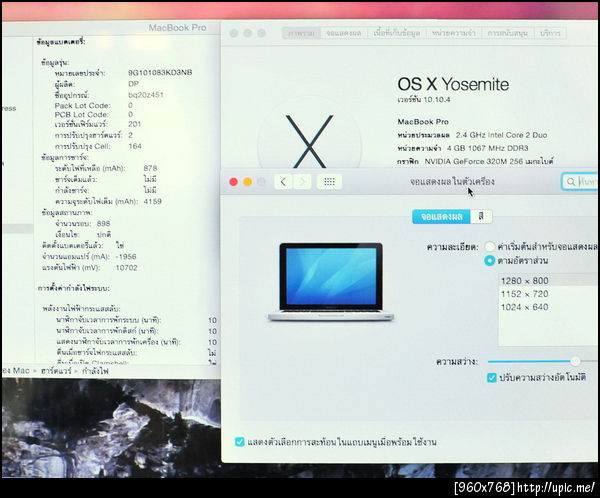Select the default for display resolution radio
Image resolution: width=600 pixels, height=498 pixels.
pyautogui.click(x=489, y=246)
